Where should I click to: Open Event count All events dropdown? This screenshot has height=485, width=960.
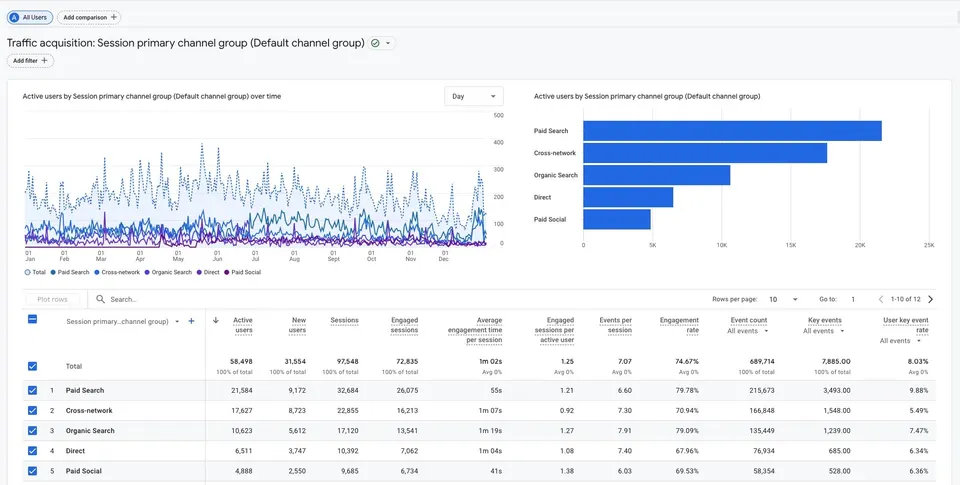coord(748,331)
